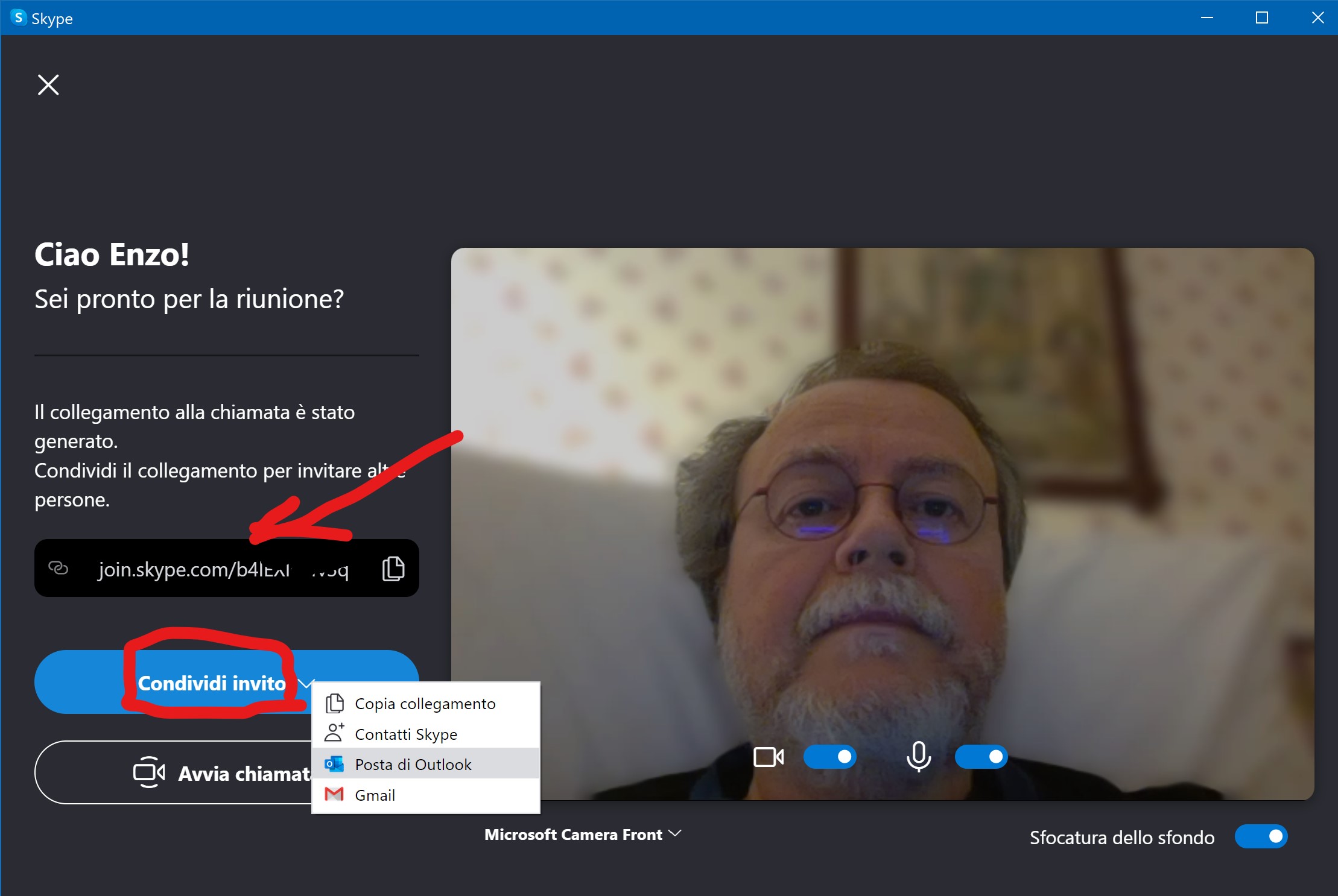Click the add-contact icon next to Contatti Skype

(x=334, y=733)
